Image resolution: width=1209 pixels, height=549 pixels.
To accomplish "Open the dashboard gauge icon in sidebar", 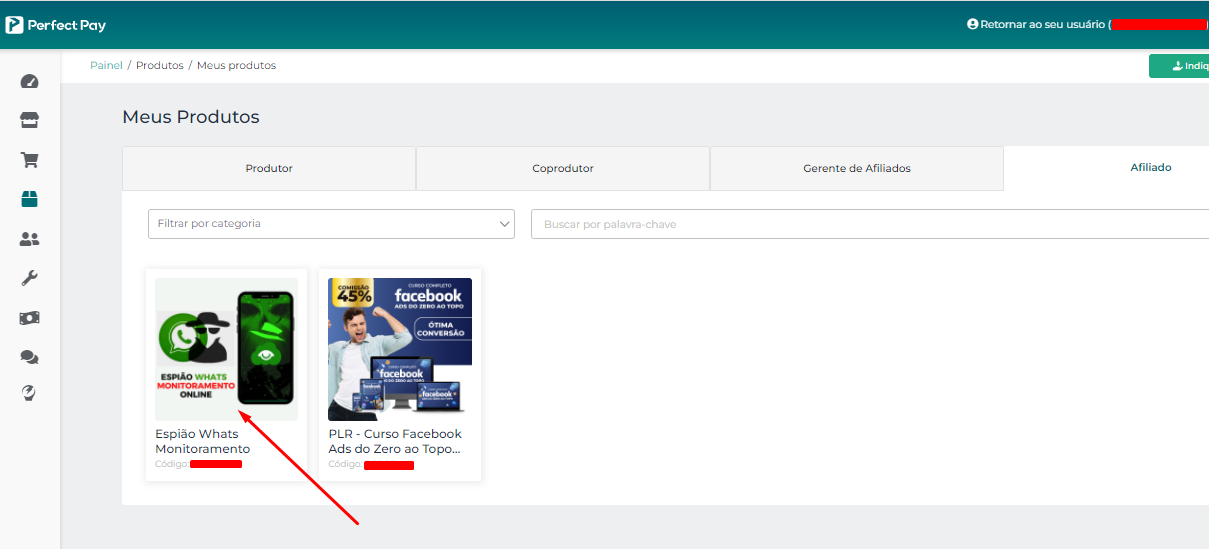I will pos(29,82).
